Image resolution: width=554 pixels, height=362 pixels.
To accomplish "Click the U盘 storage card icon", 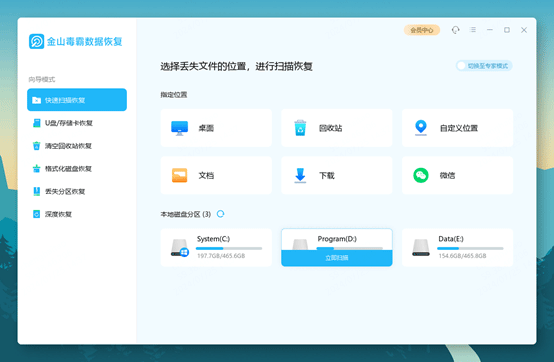I will coord(36,123).
